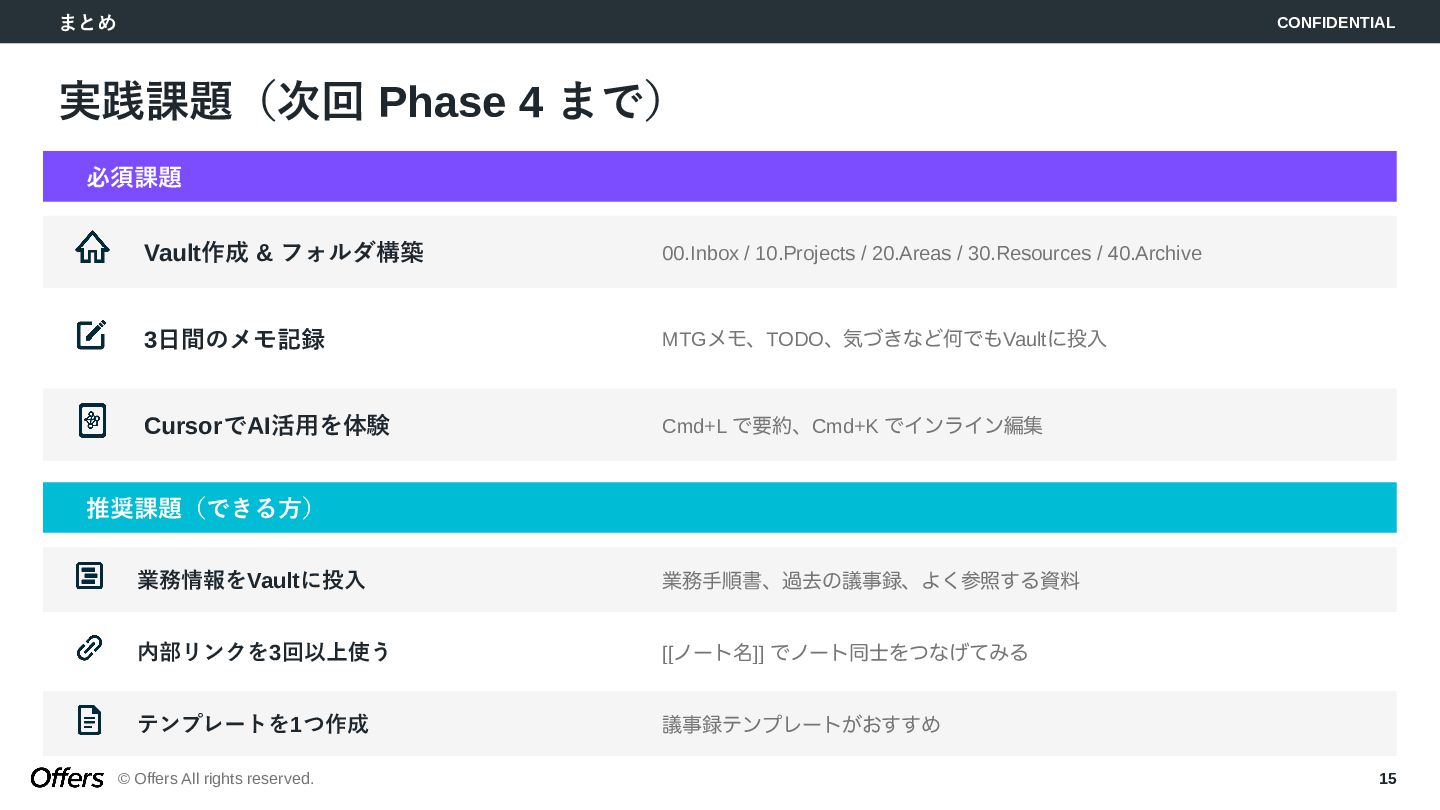Click the pencil edit icon beside 3日間のメモ記録
1440x810 pixels.
pos(91,335)
